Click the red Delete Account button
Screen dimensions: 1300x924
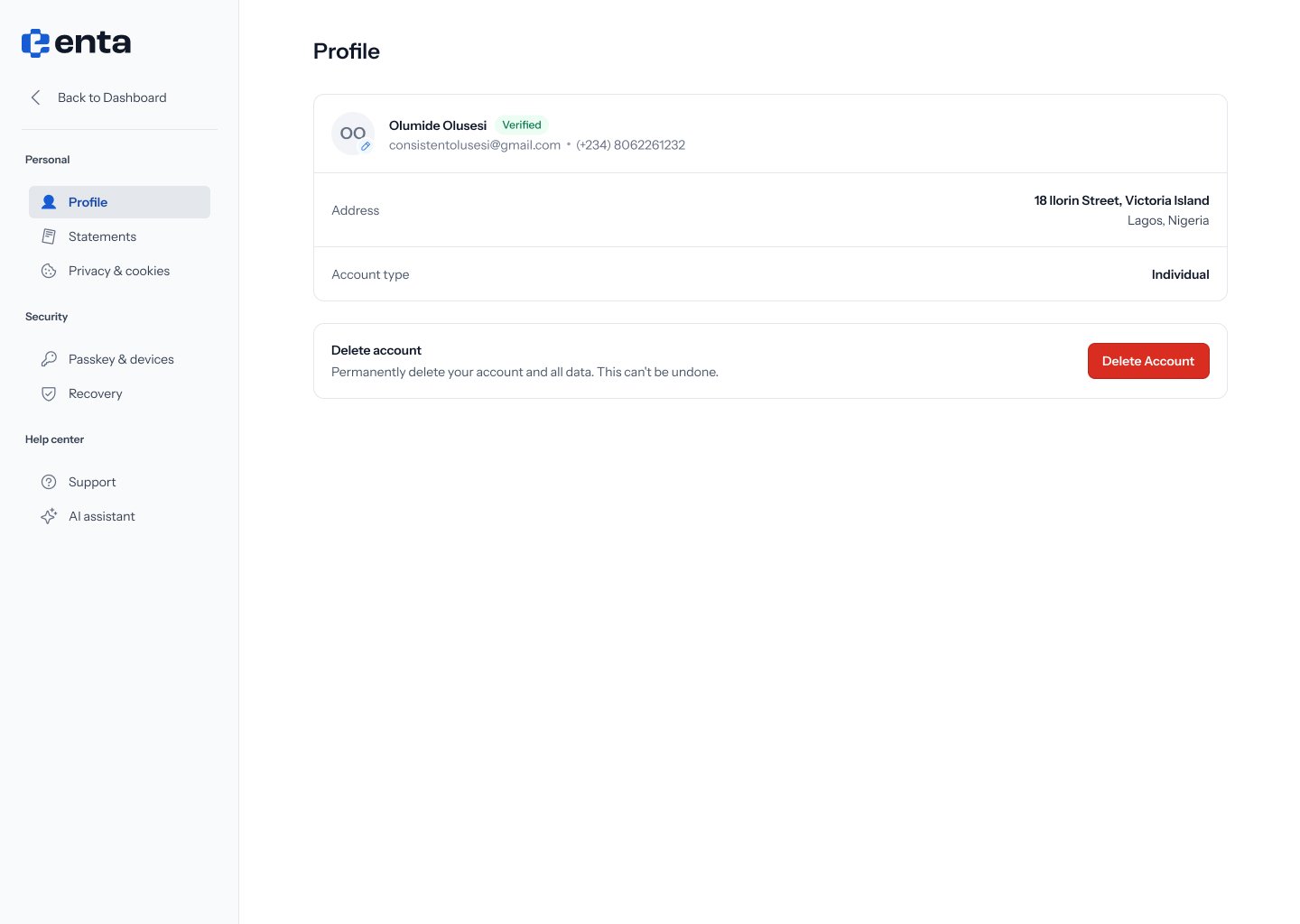1148,361
